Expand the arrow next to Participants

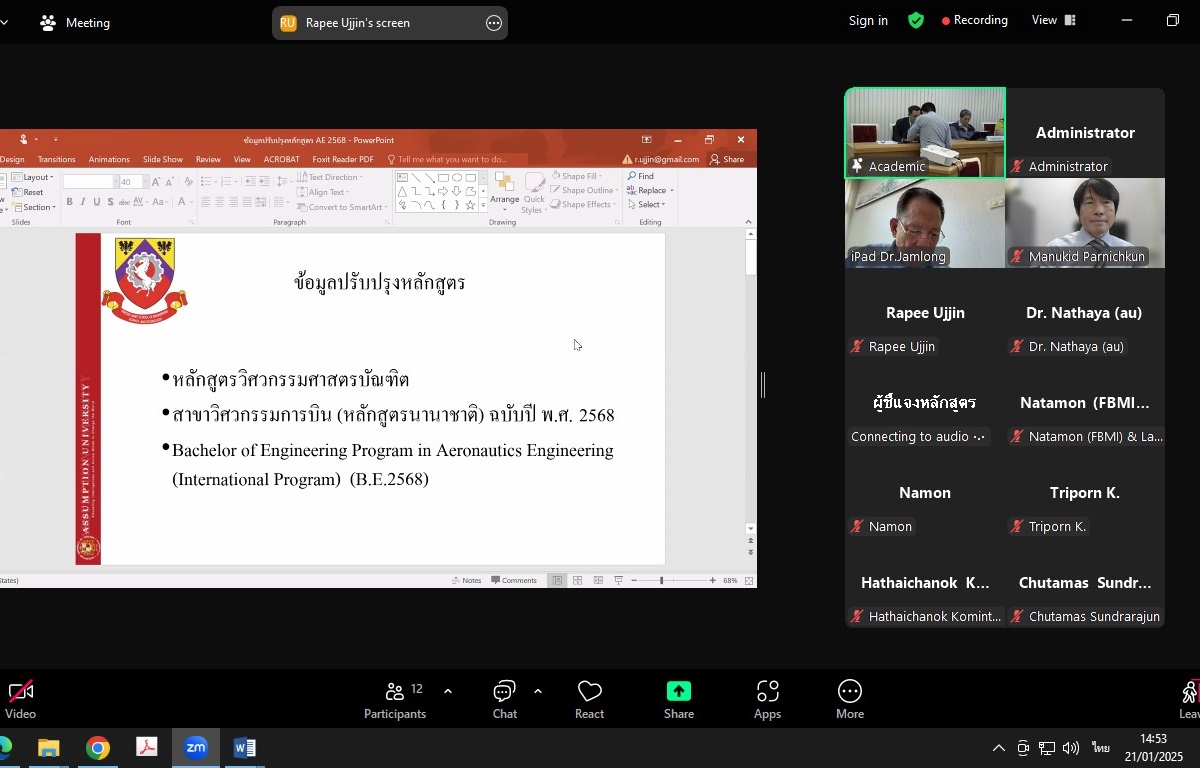click(x=447, y=691)
